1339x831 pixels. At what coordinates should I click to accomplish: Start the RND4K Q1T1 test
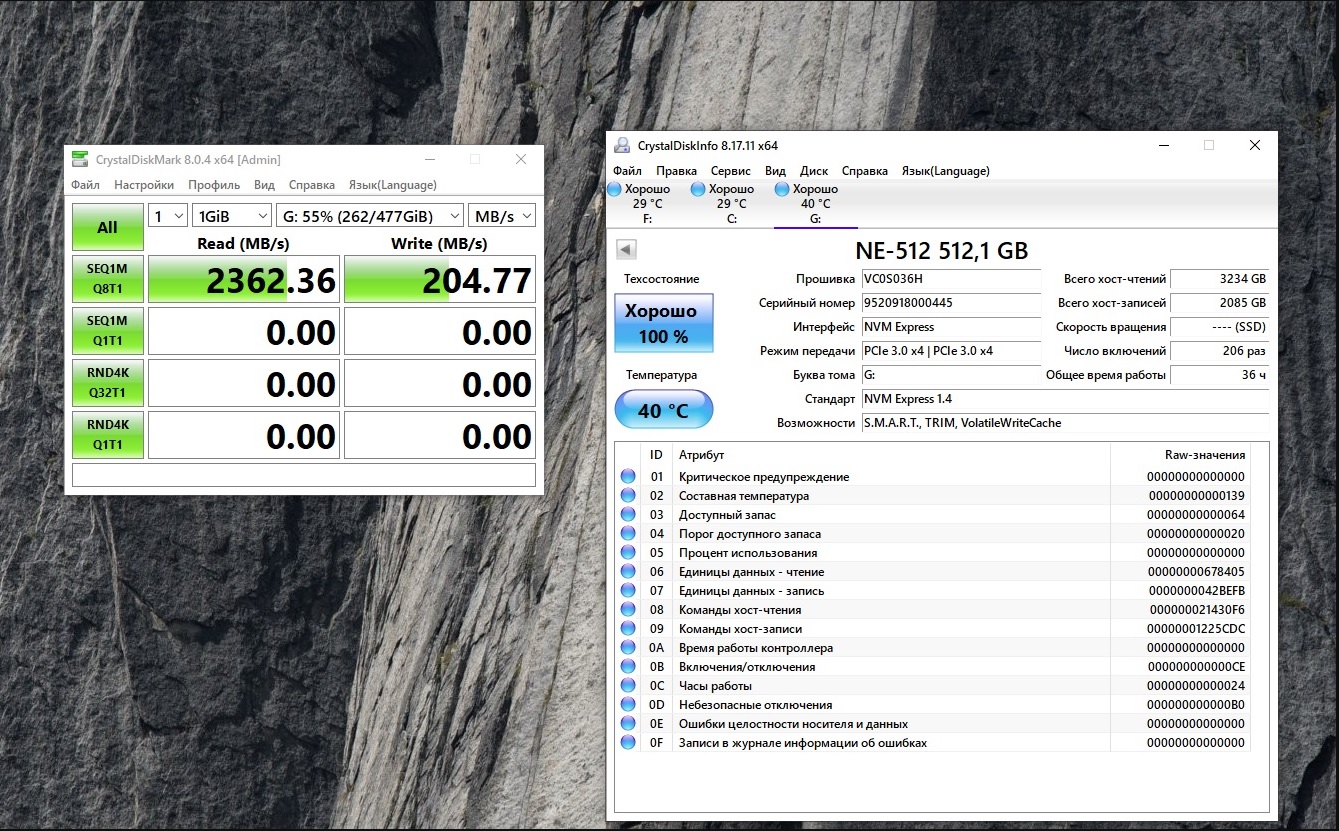coord(107,435)
